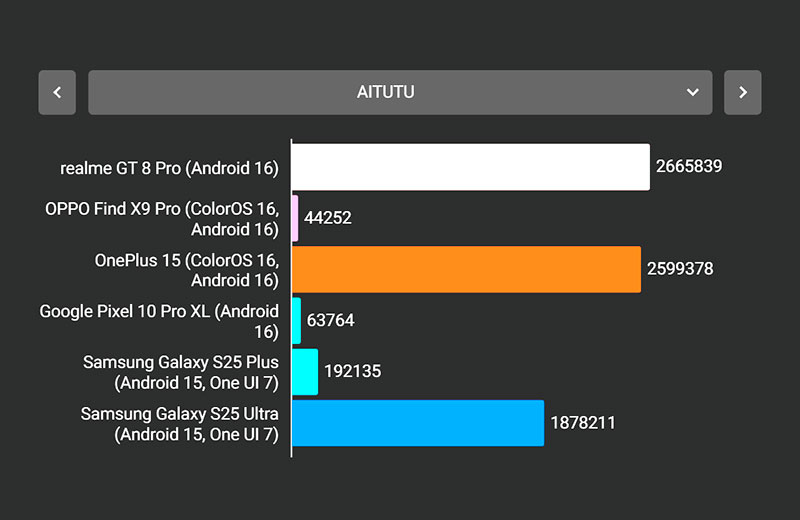Click the next benchmark right arrow
The height and width of the screenshot is (520, 800).
tap(742, 92)
